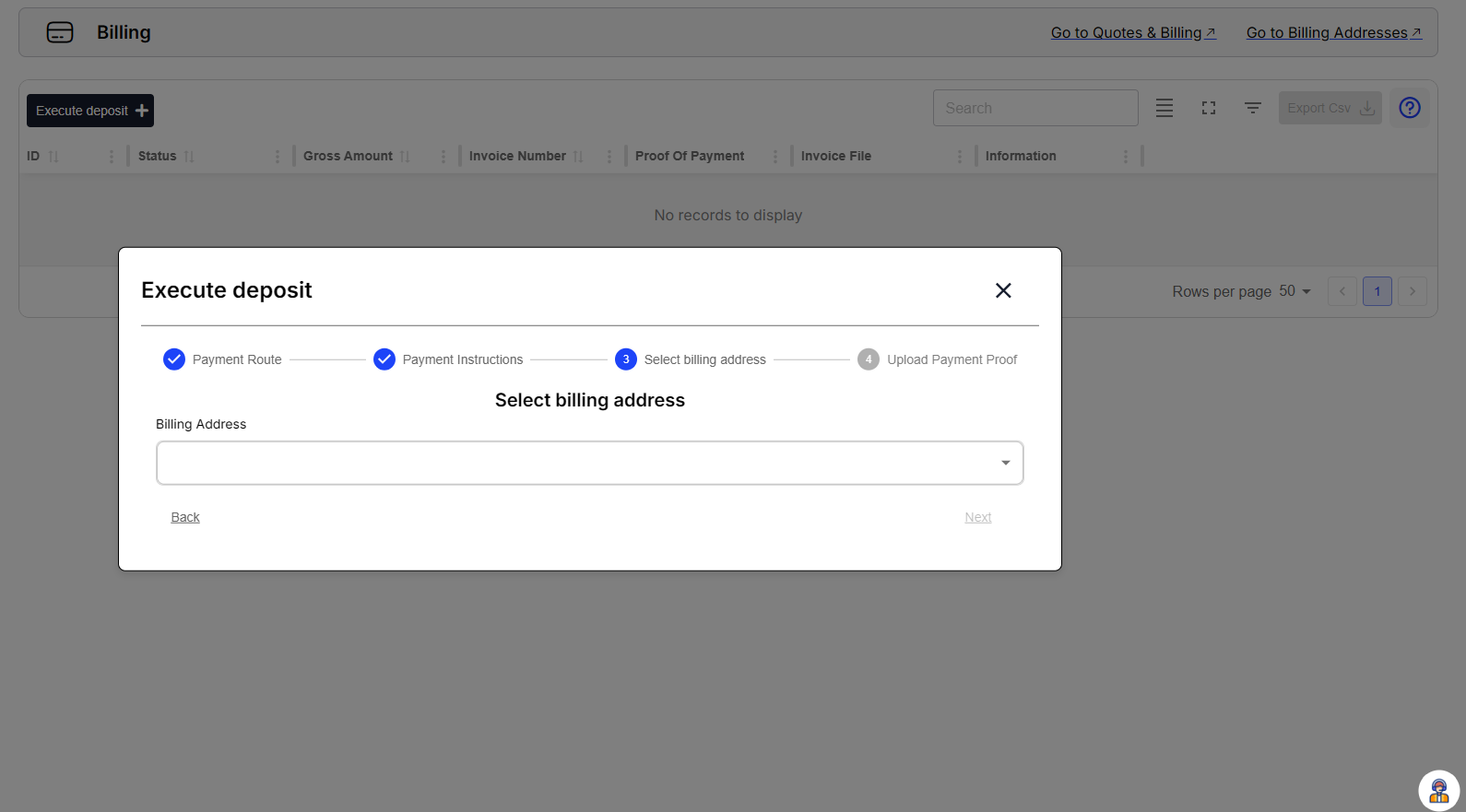
Task: Click the Execute deposit button
Action: click(90, 111)
